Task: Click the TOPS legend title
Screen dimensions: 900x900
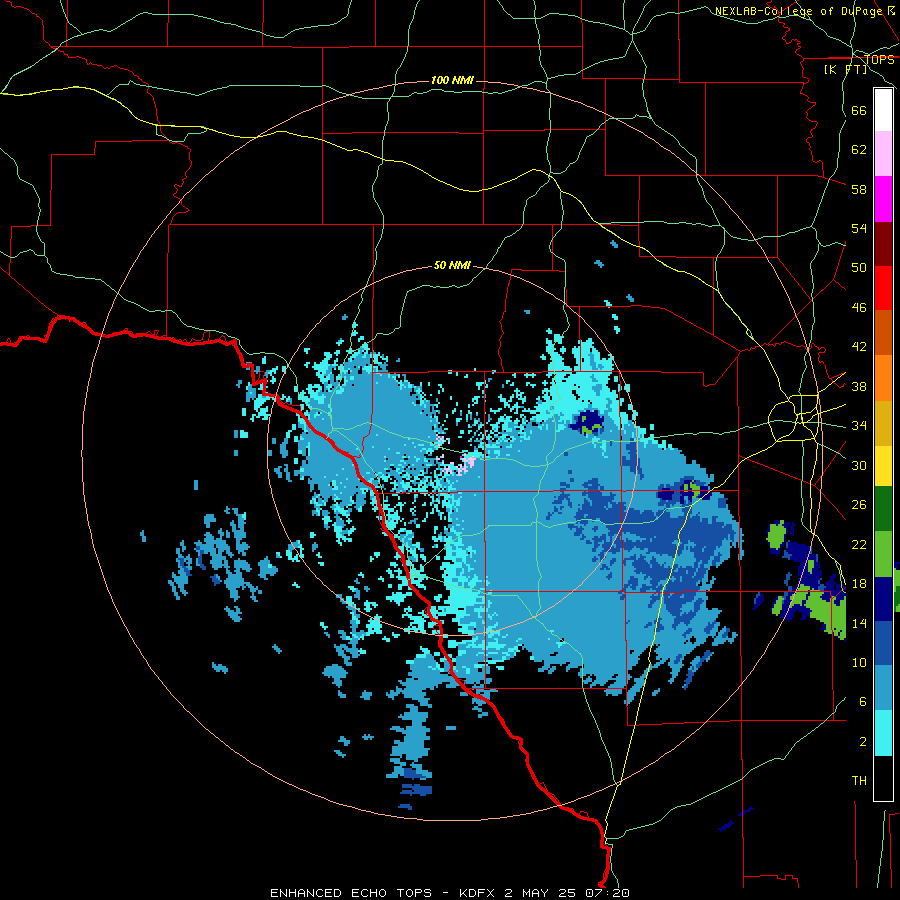Action: tap(879, 60)
